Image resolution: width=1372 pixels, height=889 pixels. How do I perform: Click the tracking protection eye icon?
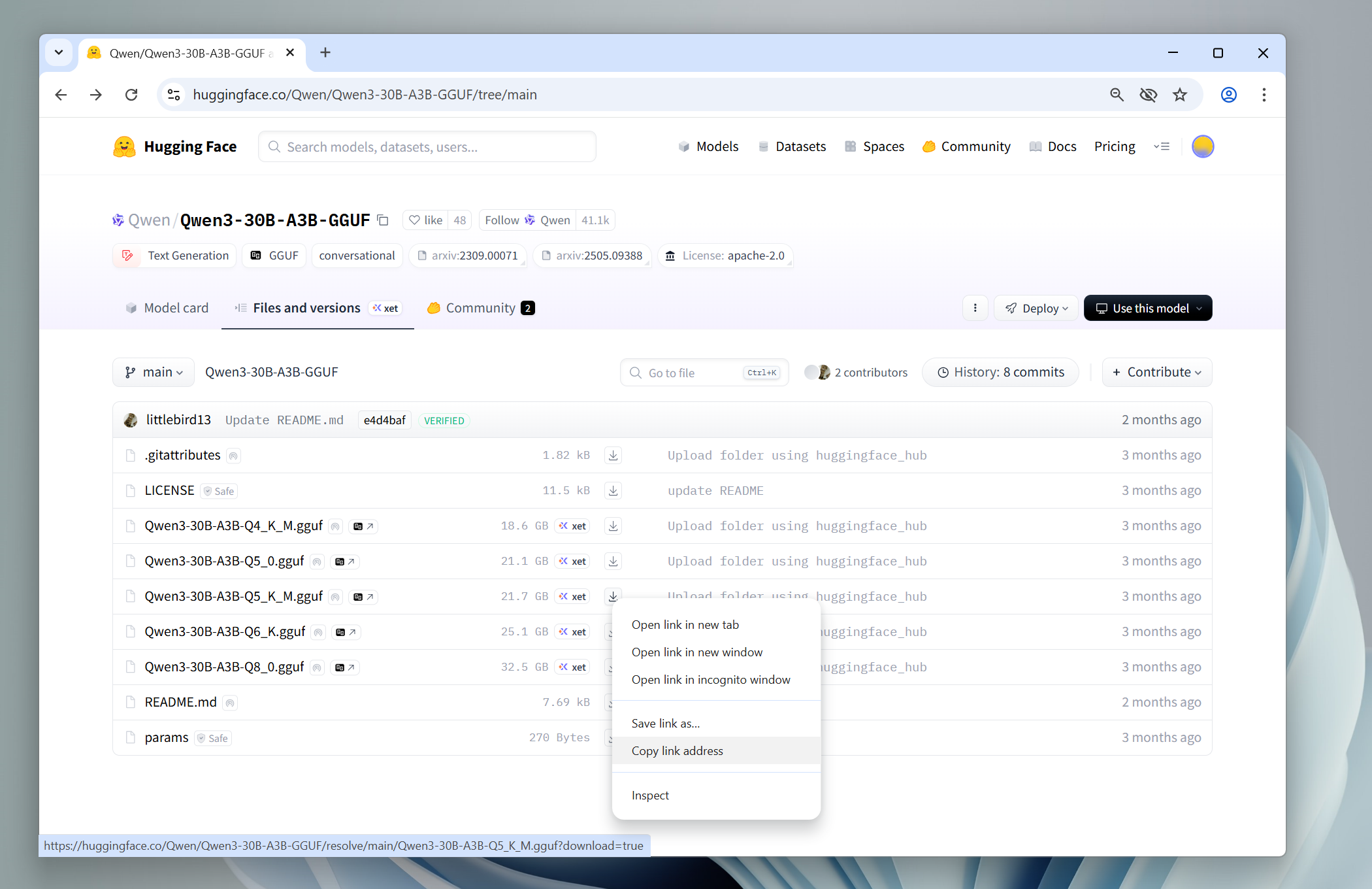1148,95
